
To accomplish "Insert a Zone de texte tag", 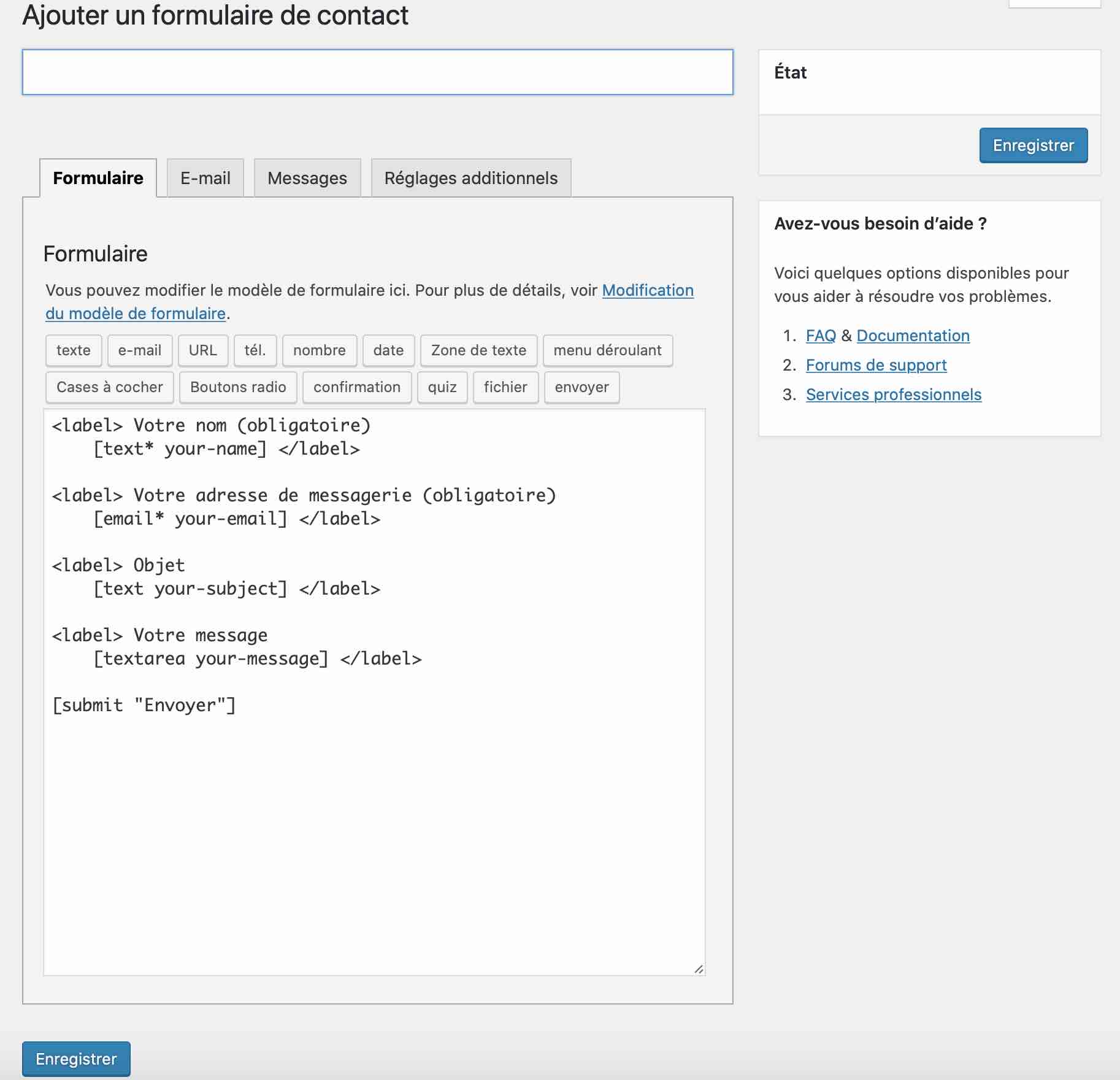I will pos(478,350).
